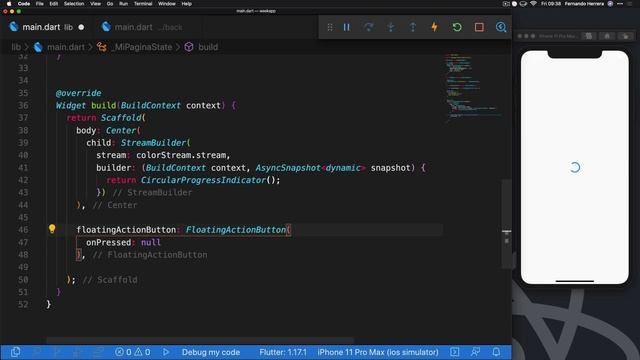Click the Fri 09:38 clock in menu bar
This screenshot has width=640, height=360.
[551, 4]
